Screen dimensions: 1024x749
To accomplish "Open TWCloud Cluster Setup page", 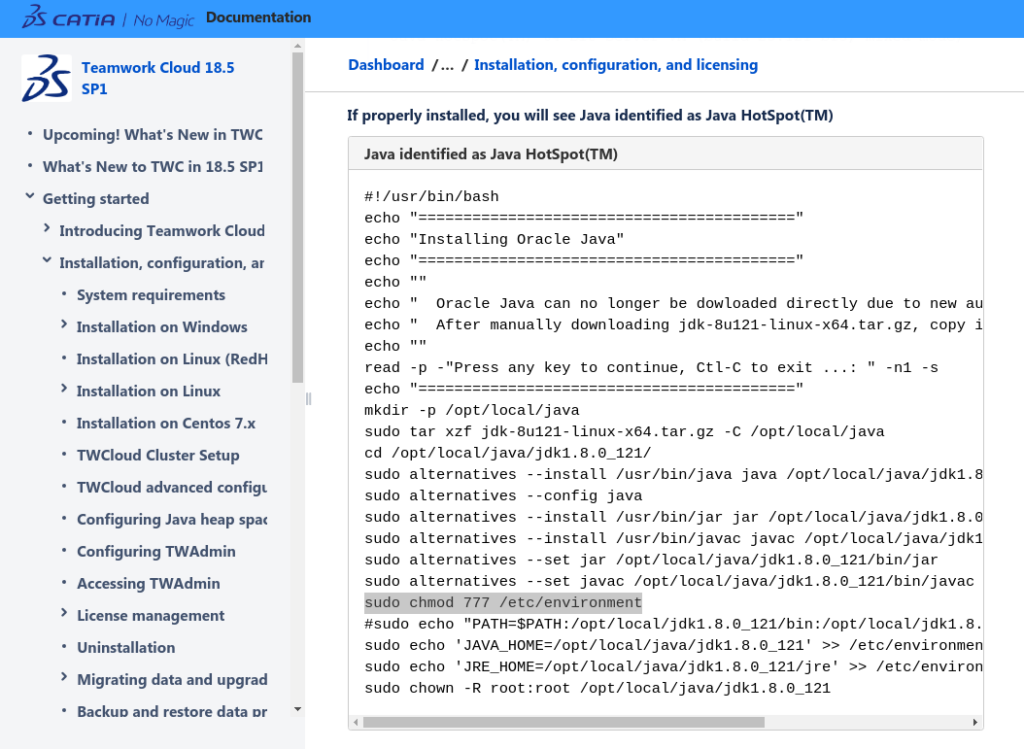I will point(158,455).
